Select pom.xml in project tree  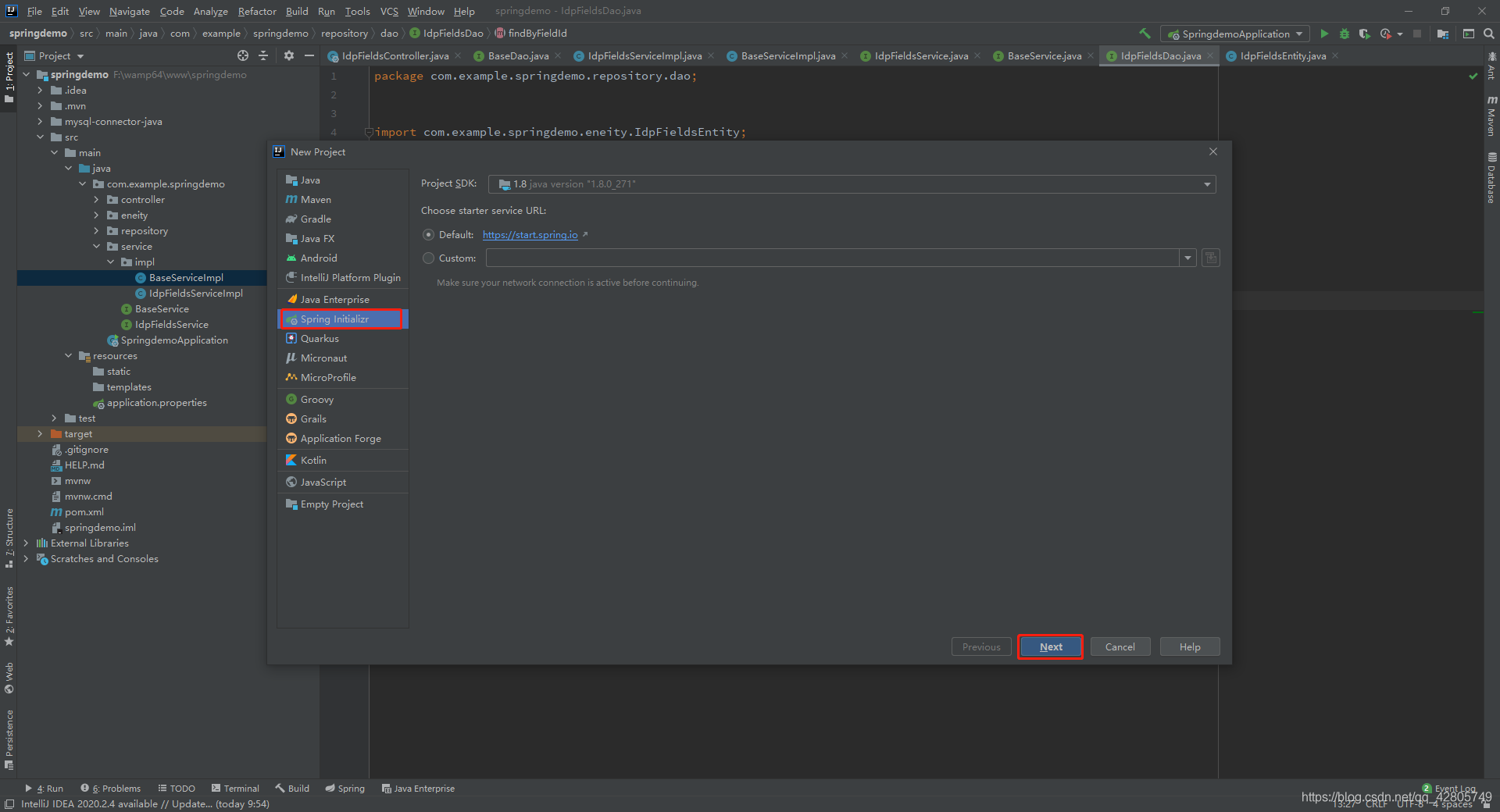click(x=84, y=511)
